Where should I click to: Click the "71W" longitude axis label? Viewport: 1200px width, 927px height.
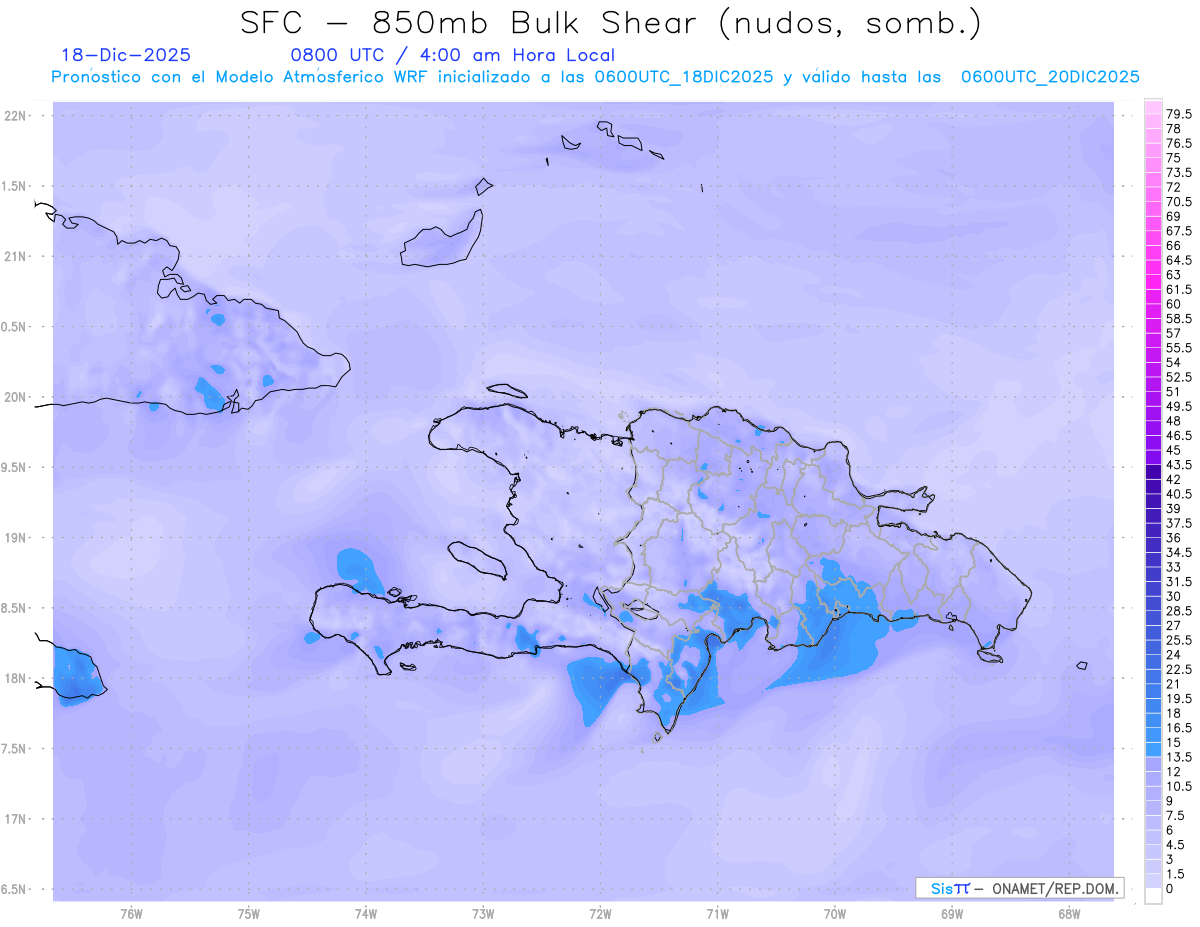click(x=717, y=914)
